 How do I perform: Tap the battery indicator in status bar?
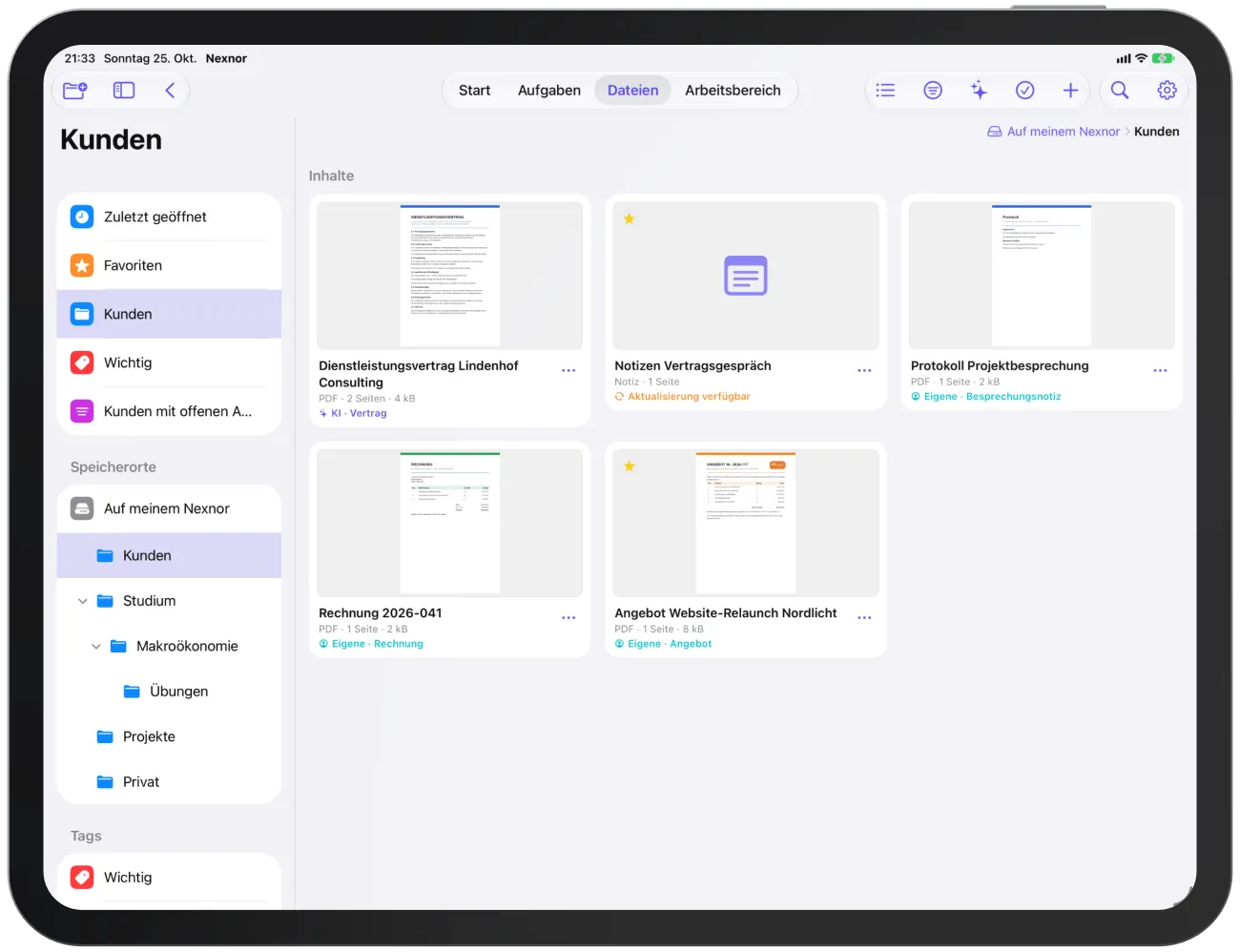pos(1163,58)
